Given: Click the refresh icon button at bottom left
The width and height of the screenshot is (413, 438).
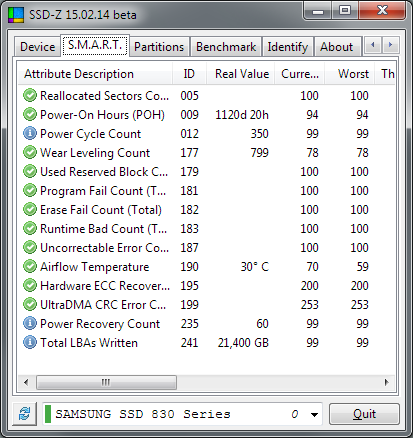Looking at the screenshot, I should (25, 414).
